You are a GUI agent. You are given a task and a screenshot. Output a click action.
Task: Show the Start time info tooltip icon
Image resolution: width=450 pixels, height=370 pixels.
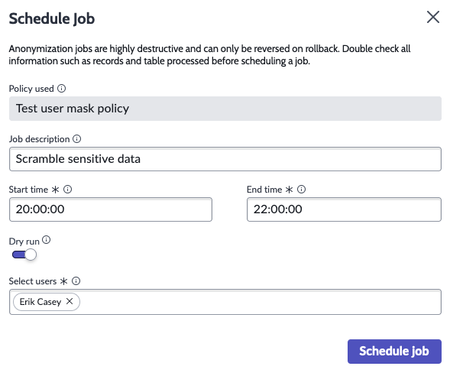(68, 189)
